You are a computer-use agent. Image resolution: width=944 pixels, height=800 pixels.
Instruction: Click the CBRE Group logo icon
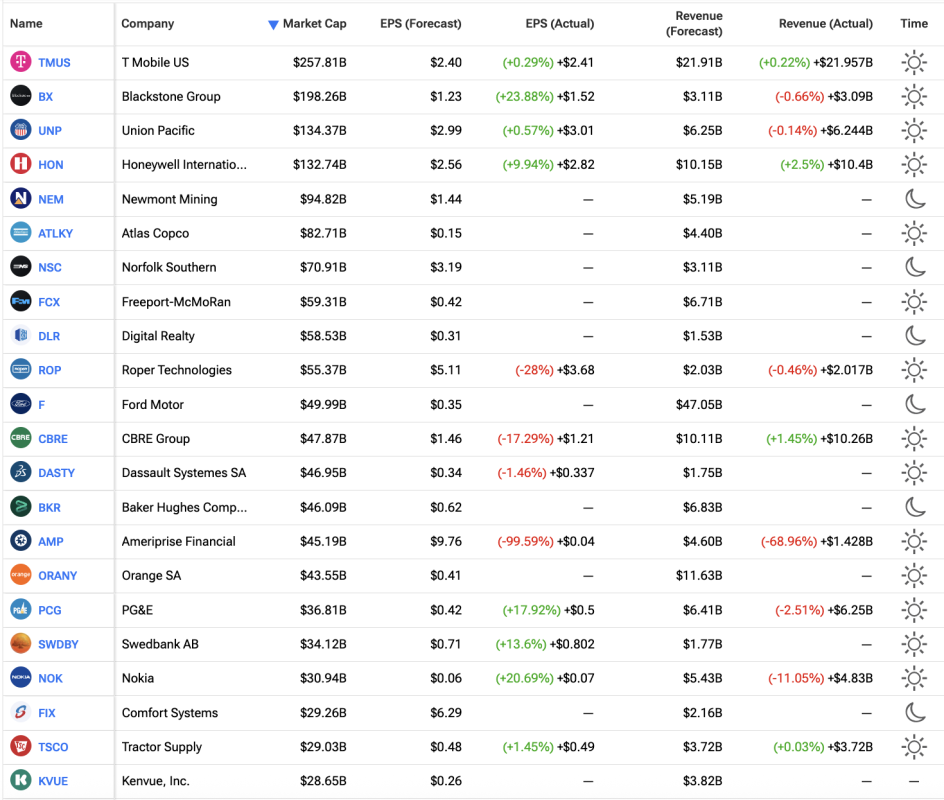pos(21,438)
